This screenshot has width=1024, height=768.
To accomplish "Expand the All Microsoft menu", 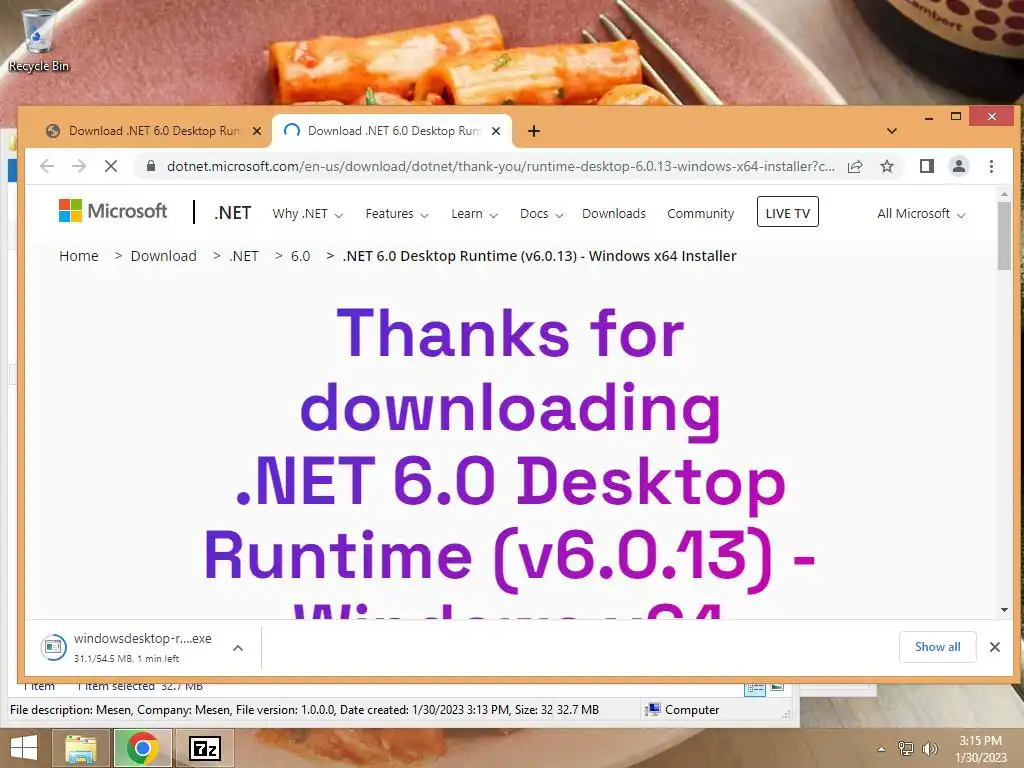I will [921, 214].
